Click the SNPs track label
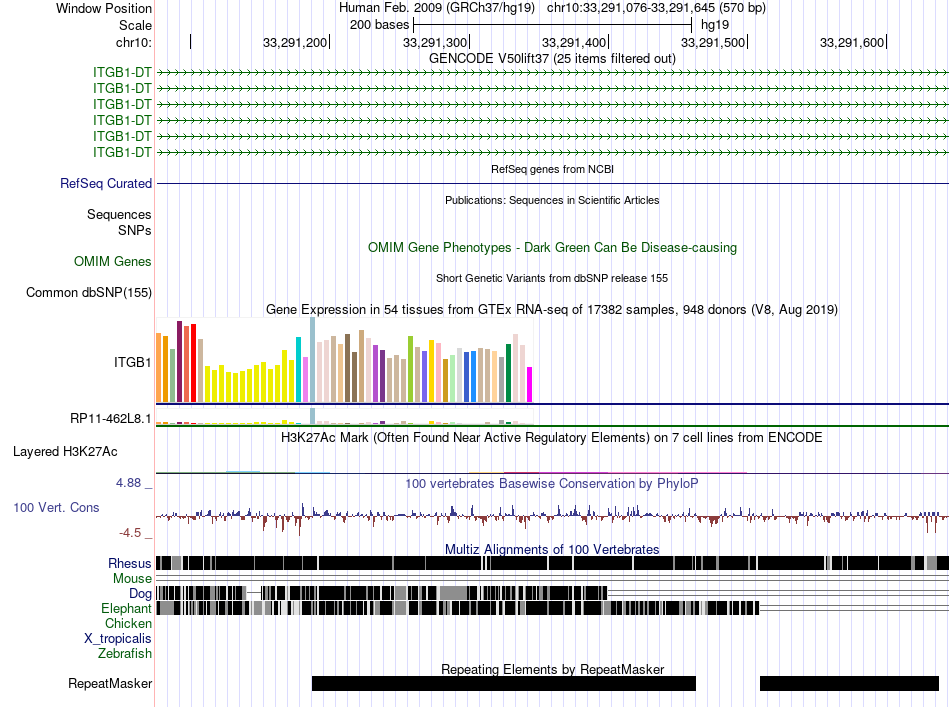 coord(135,230)
